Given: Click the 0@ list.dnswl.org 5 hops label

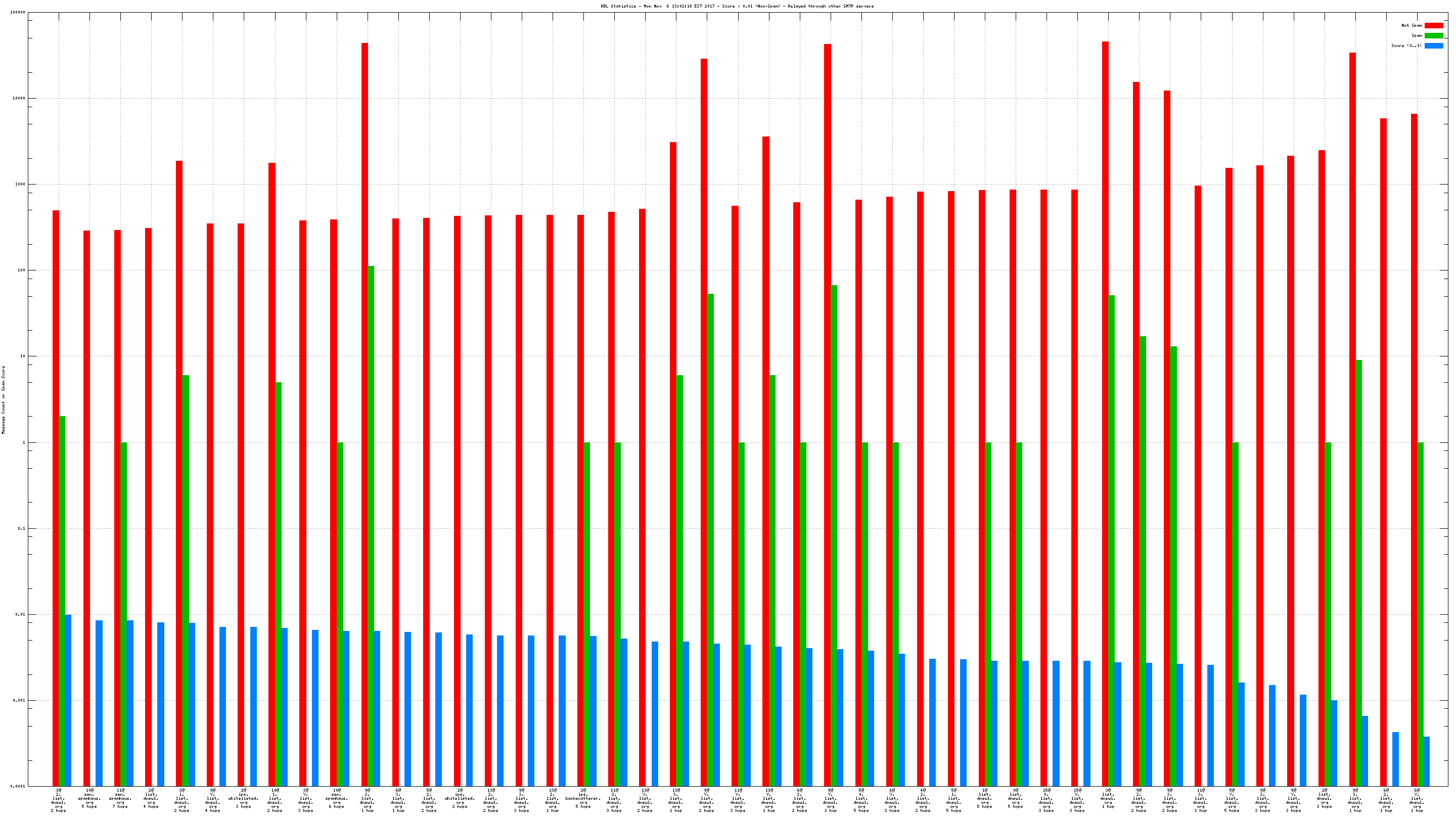Looking at the screenshot, I should 1015,799.
